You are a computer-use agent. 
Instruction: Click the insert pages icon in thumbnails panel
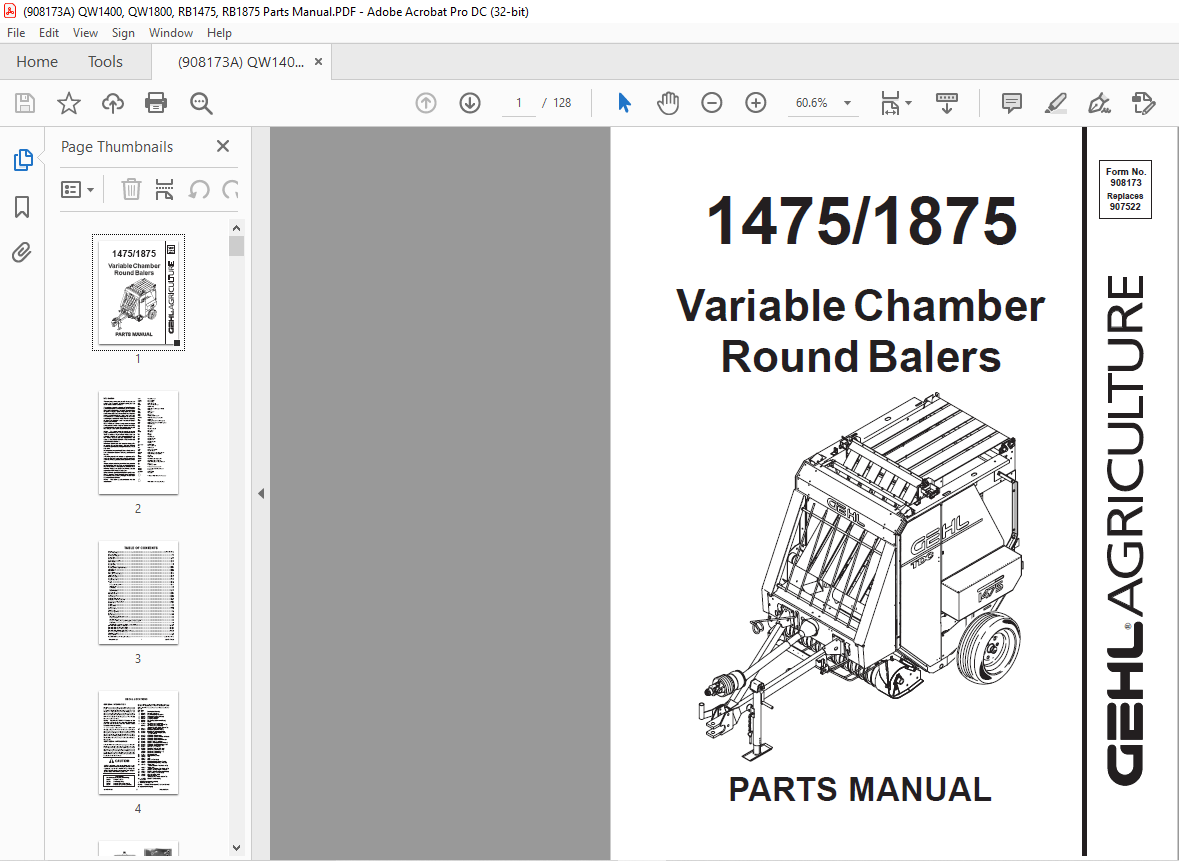[x=164, y=189]
